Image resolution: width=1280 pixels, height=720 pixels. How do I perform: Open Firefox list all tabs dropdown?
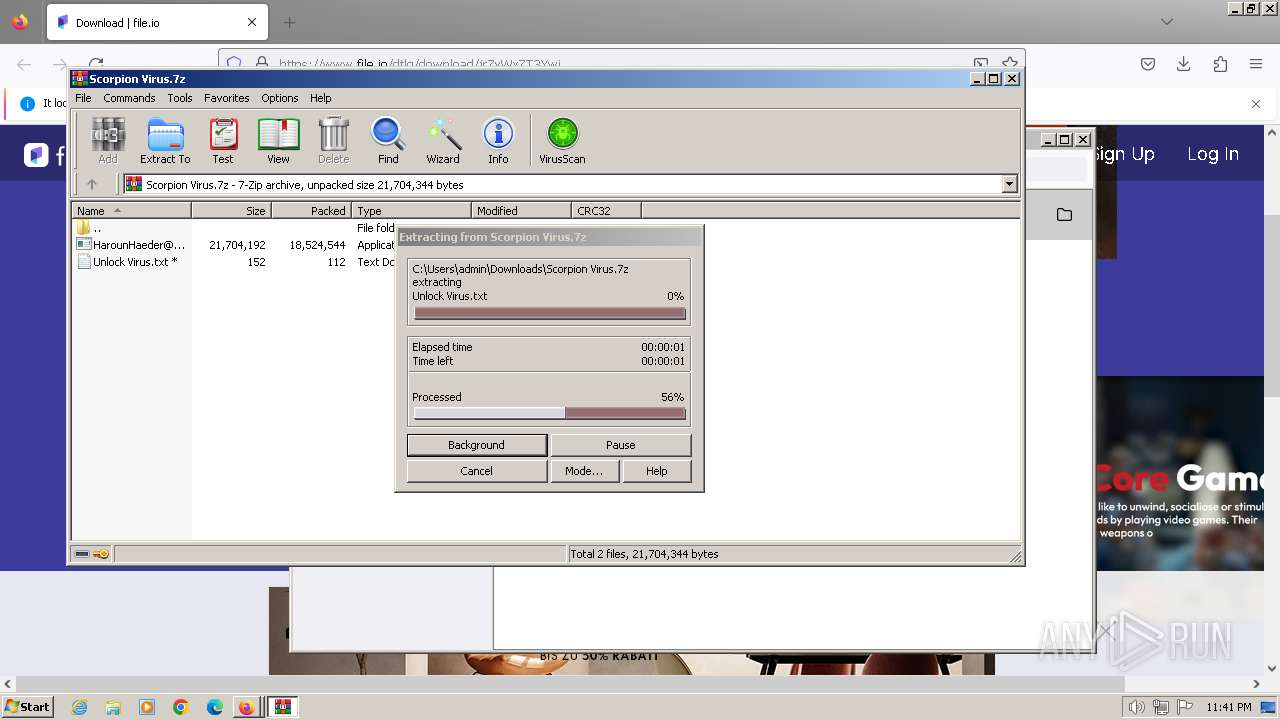click(1166, 22)
